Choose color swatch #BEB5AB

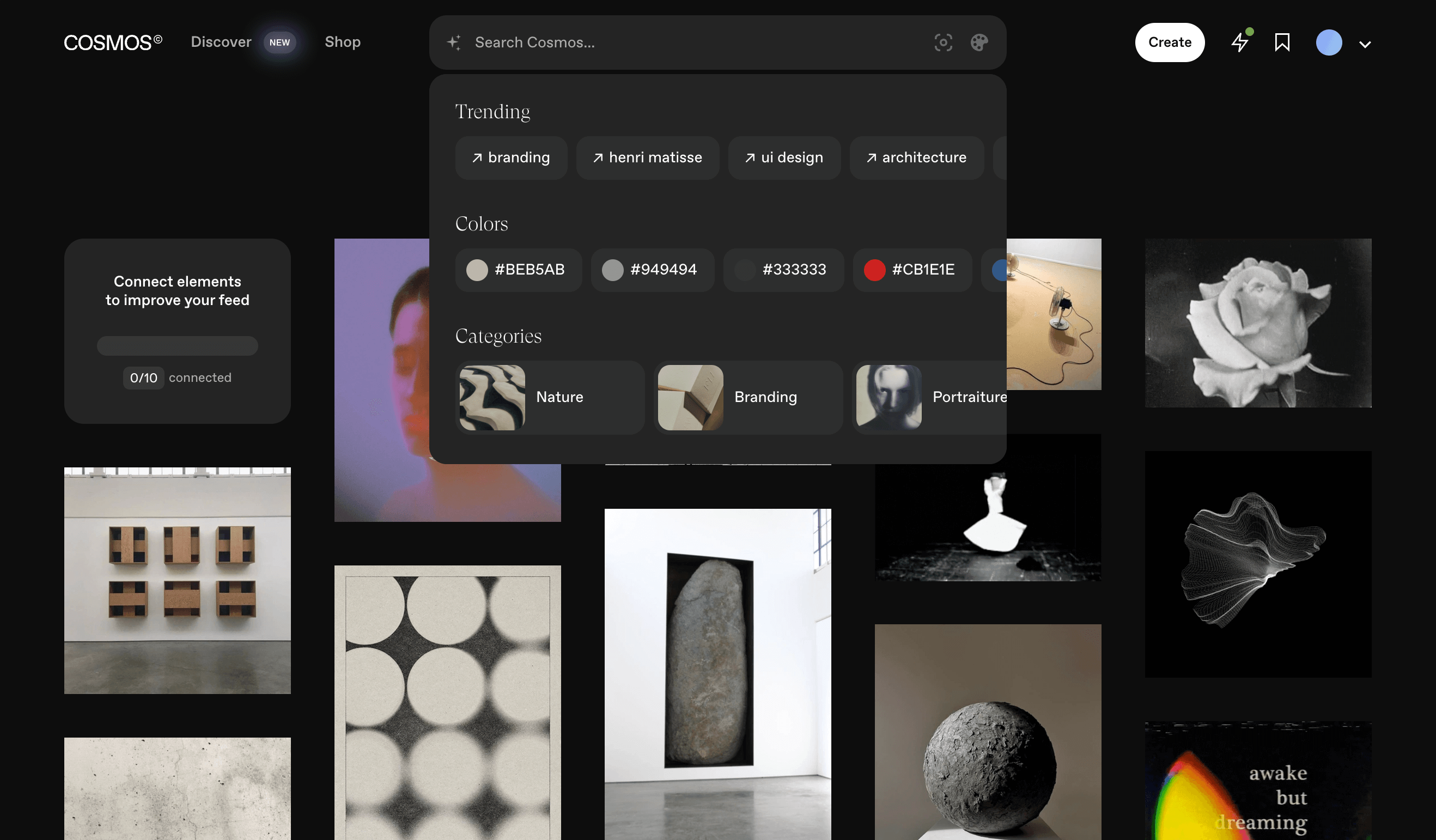(x=518, y=270)
